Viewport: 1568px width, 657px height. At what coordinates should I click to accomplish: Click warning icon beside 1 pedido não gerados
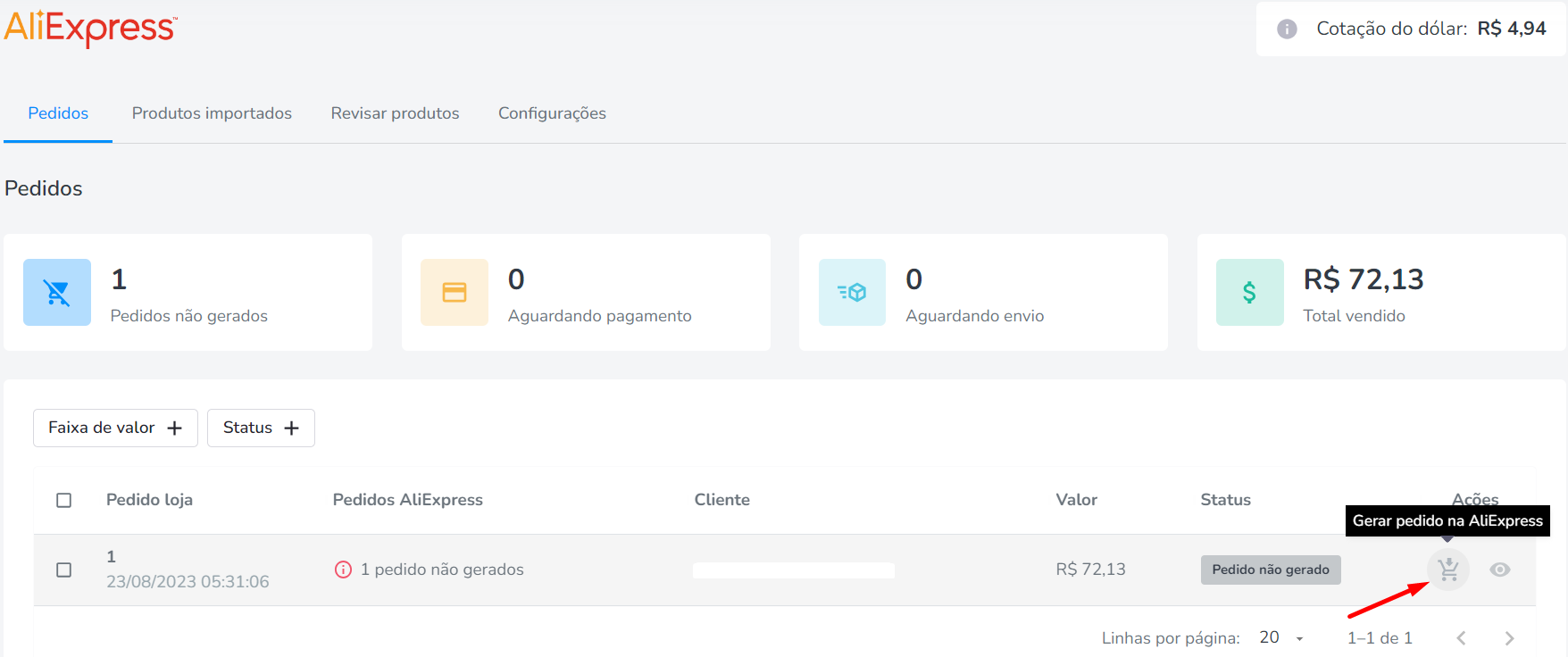343,570
